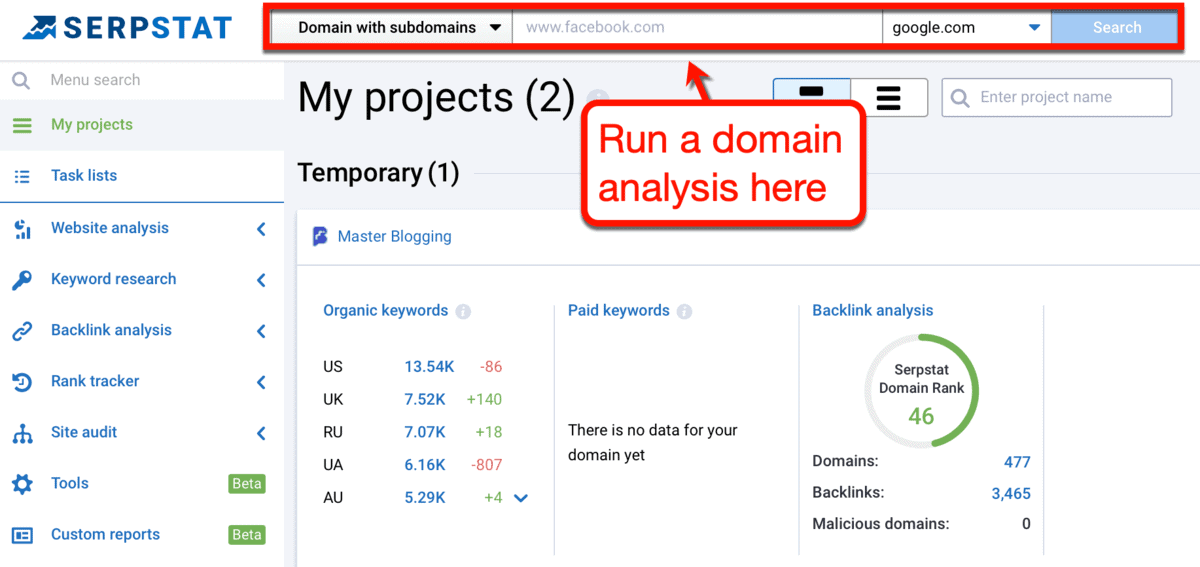Screen dimensions: 1200x567
Task: Expand the Backlink analysis submenu chevron
Action: pos(262,331)
